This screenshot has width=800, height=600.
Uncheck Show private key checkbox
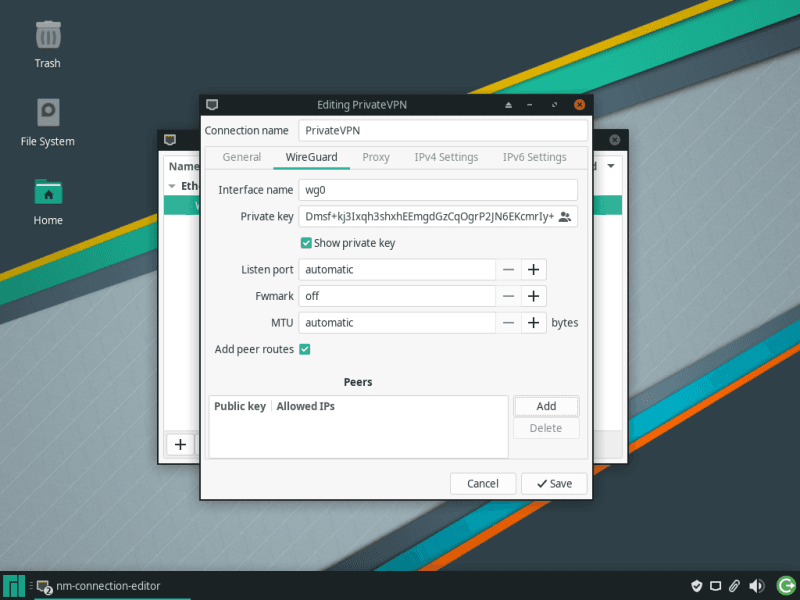click(x=306, y=243)
